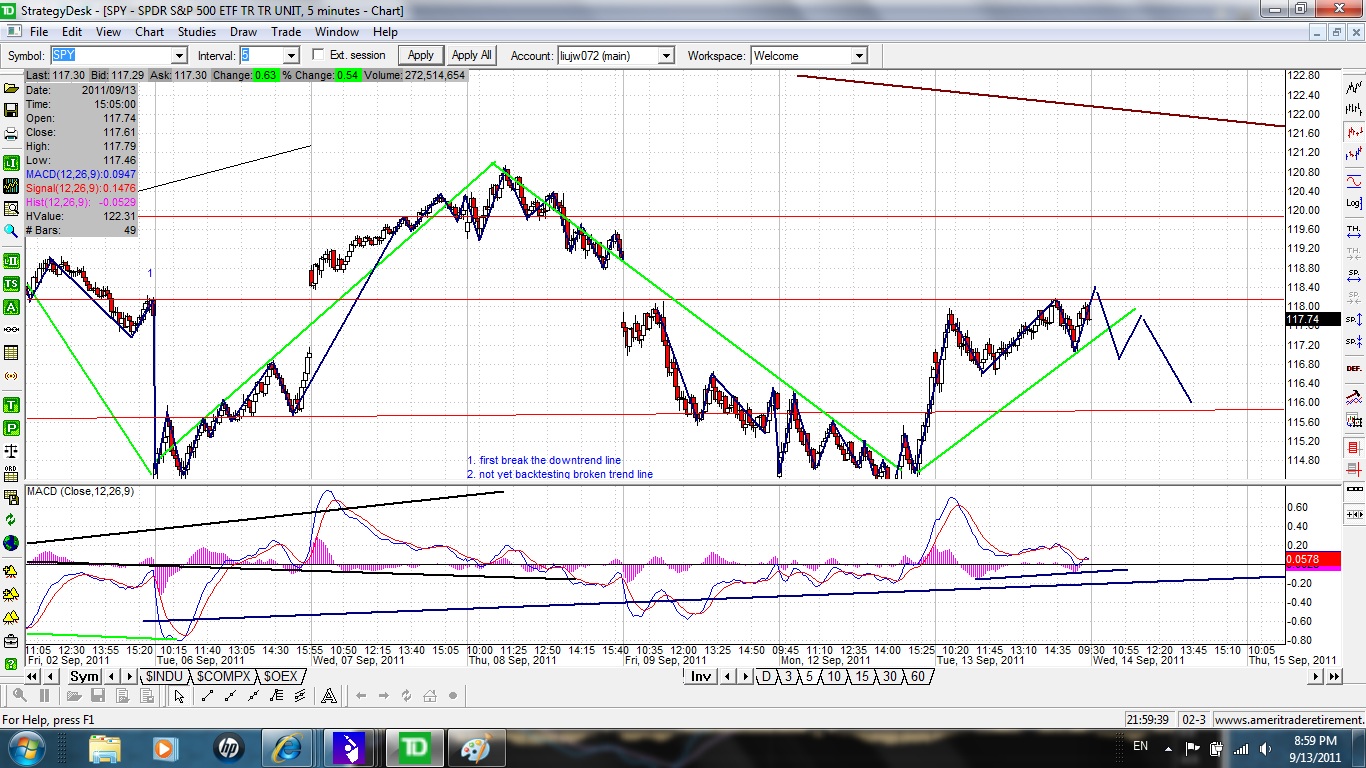Select the Inv tab

pos(701,677)
